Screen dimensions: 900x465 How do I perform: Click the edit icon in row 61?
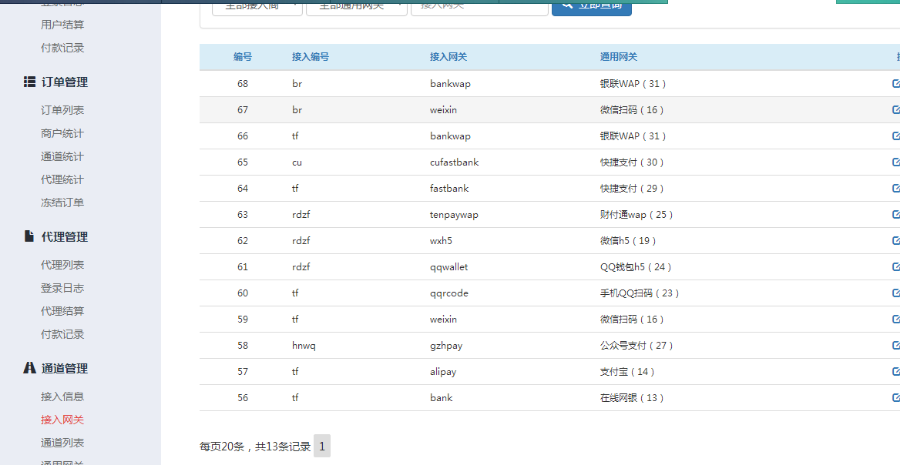click(x=895, y=266)
